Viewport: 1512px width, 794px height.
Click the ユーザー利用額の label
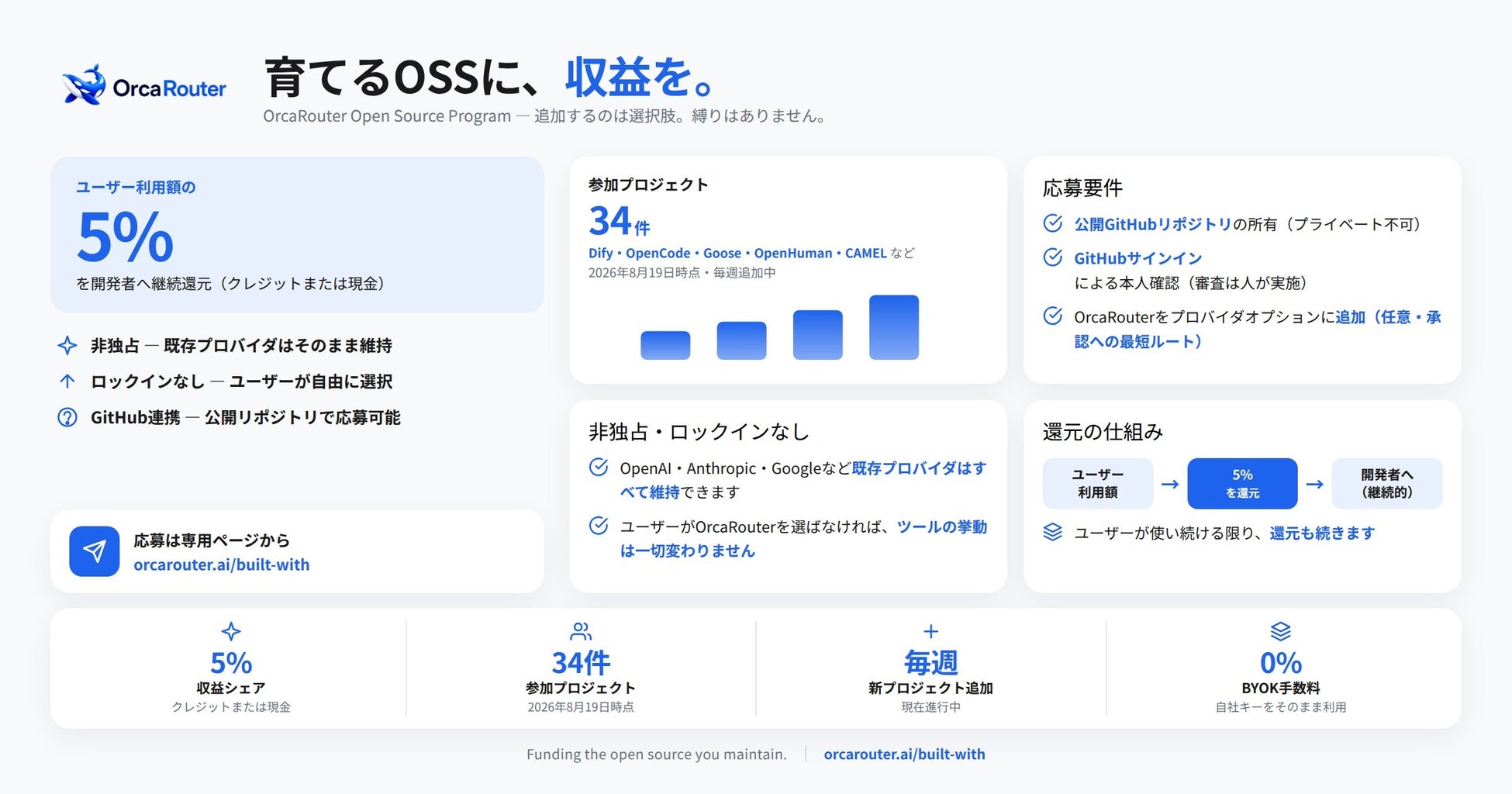pyautogui.click(x=136, y=187)
